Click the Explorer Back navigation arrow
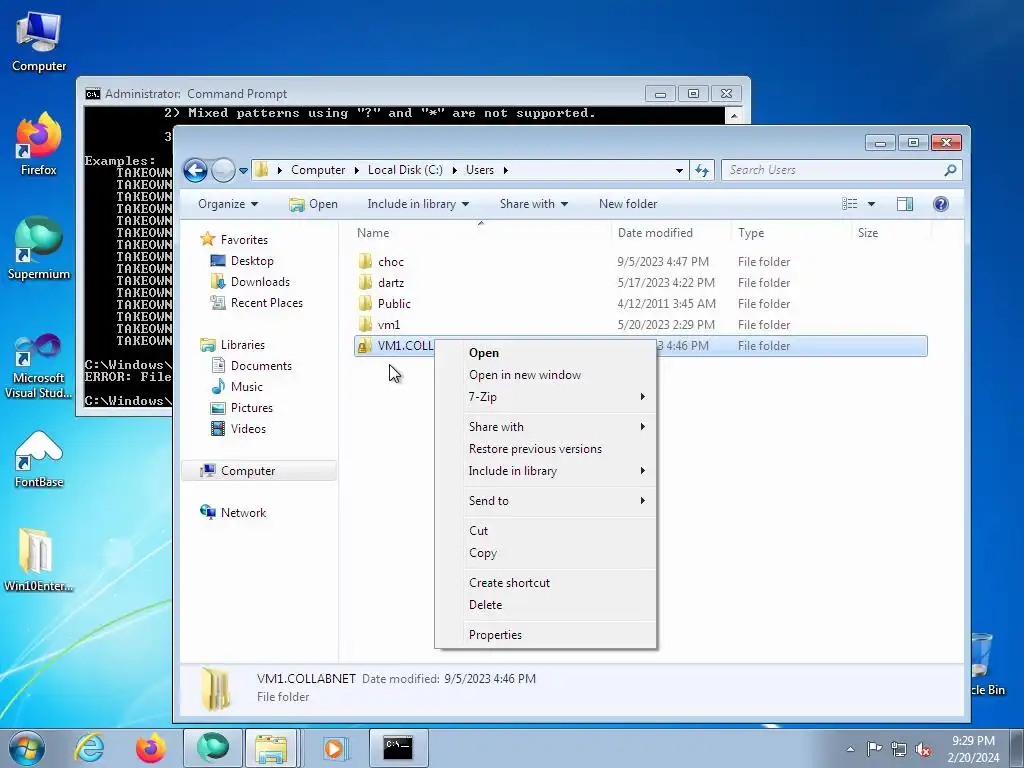 point(195,170)
